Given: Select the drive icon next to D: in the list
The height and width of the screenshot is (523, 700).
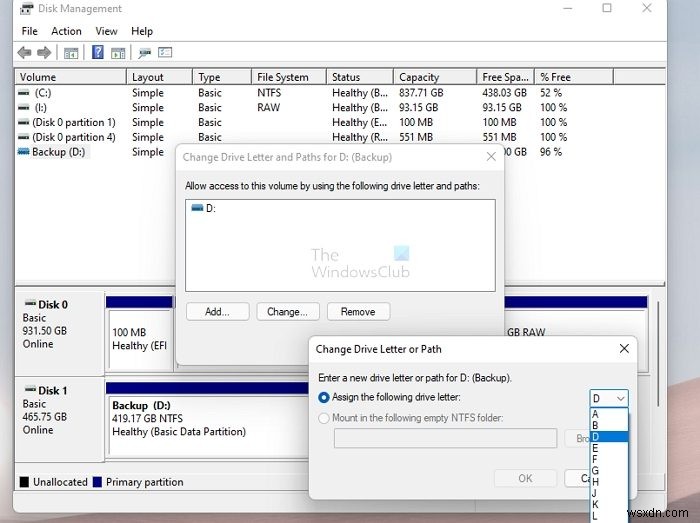Looking at the screenshot, I should pos(197,208).
